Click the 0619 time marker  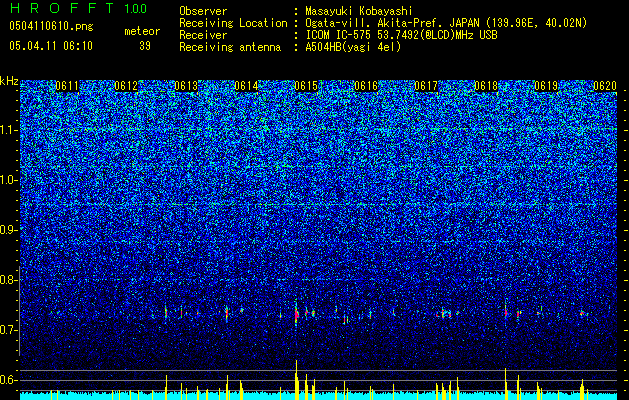[x=546, y=86]
